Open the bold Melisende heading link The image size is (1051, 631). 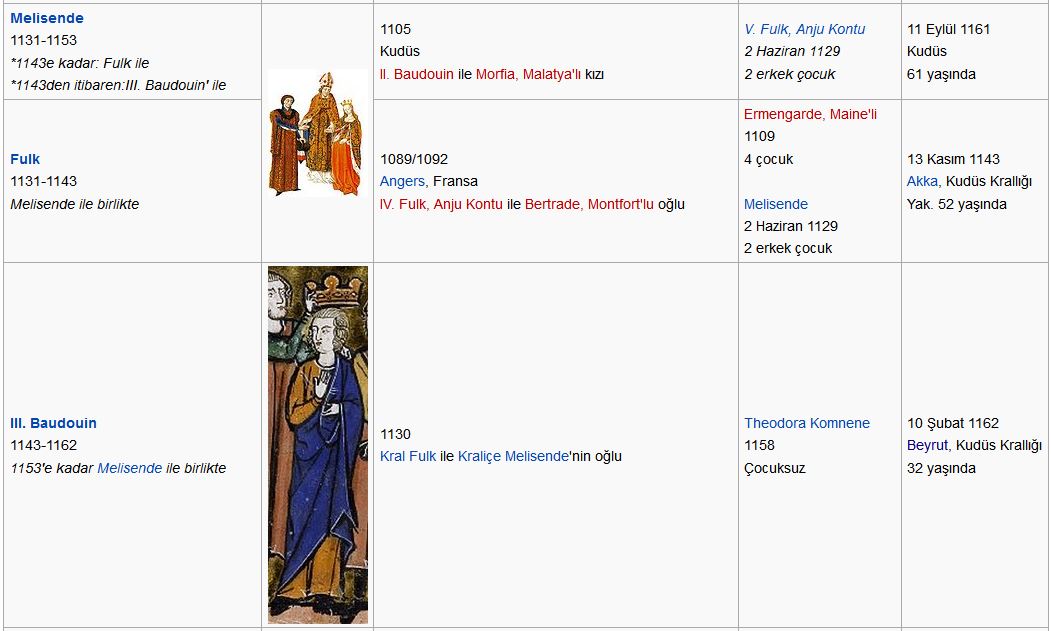click(47, 18)
